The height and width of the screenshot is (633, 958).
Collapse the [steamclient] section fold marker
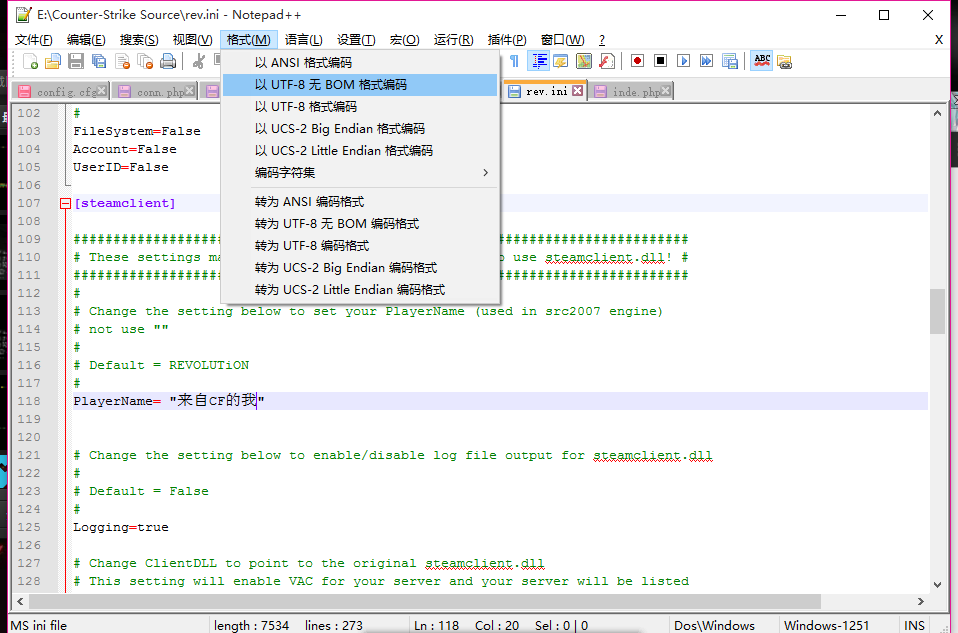65,203
